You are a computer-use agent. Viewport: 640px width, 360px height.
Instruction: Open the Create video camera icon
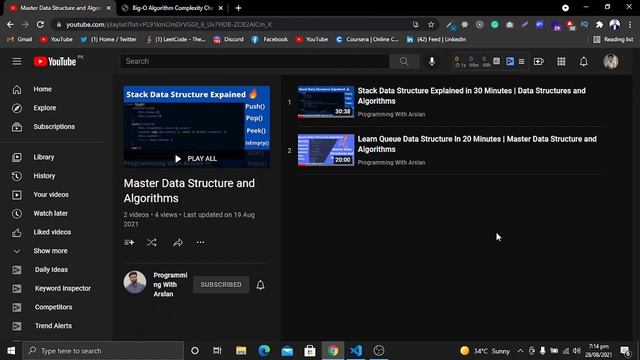coord(538,61)
